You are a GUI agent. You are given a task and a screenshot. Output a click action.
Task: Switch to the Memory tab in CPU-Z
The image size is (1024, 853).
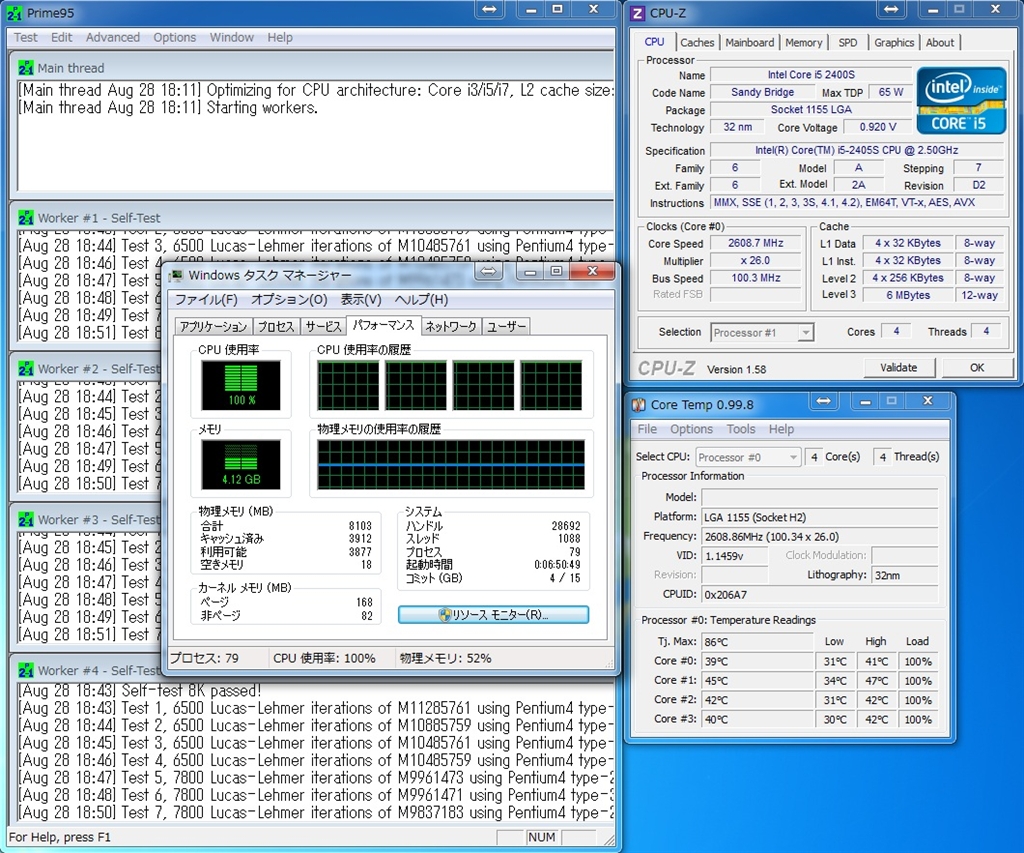coord(803,42)
